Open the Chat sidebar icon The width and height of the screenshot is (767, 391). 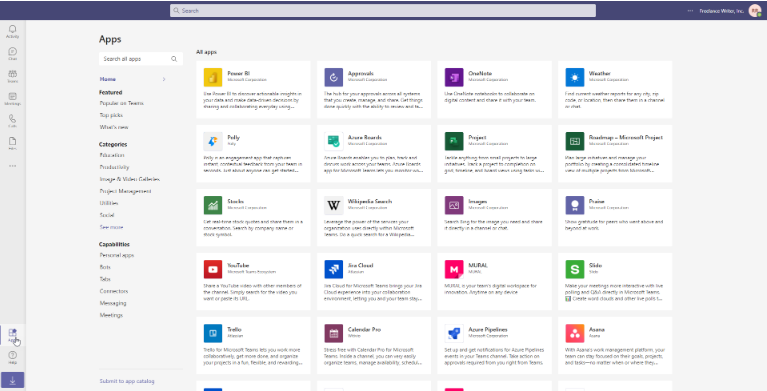coord(13,52)
